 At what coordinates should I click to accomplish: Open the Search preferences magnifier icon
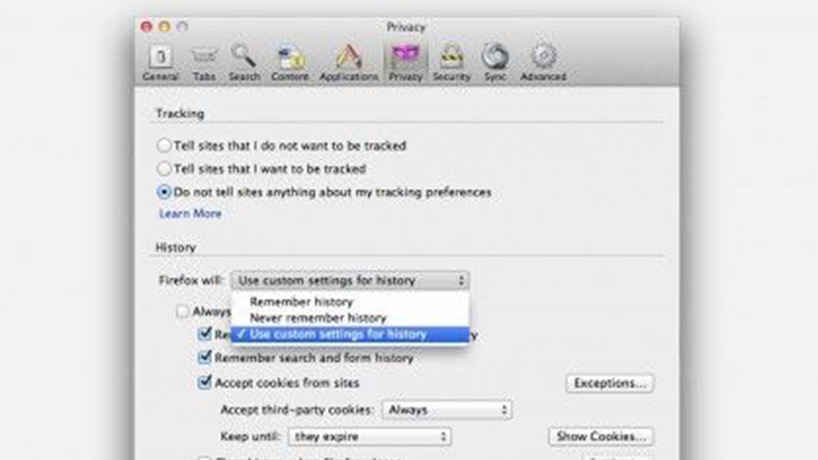click(243, 61)
